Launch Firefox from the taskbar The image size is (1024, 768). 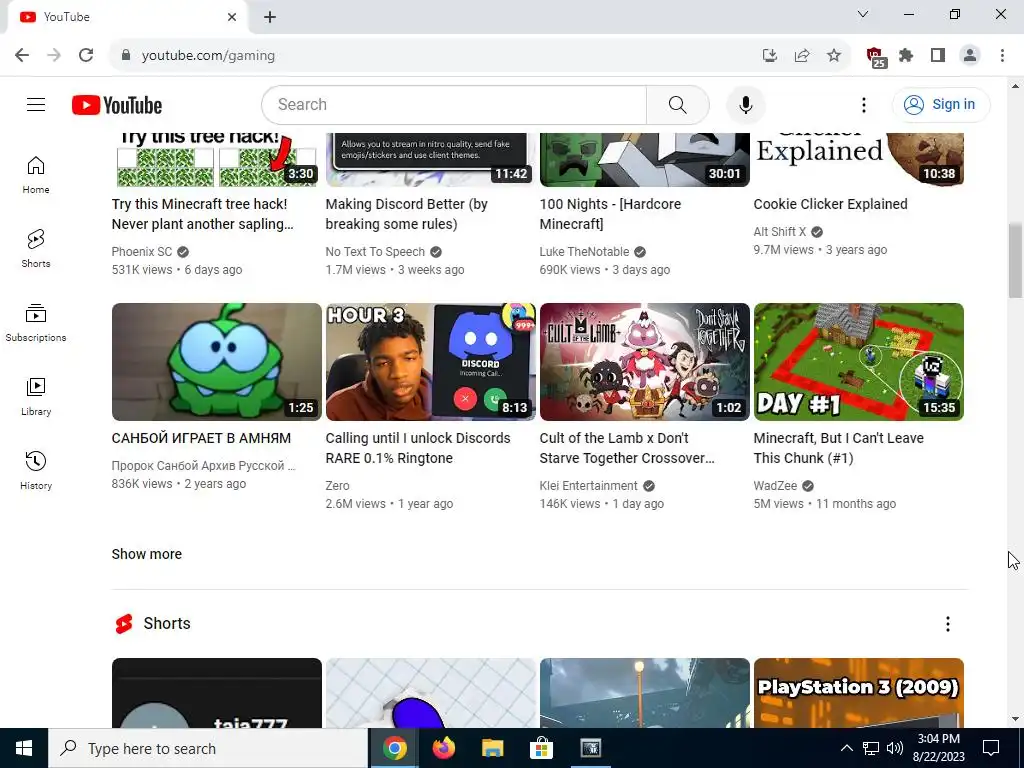[x=444, y=748]
